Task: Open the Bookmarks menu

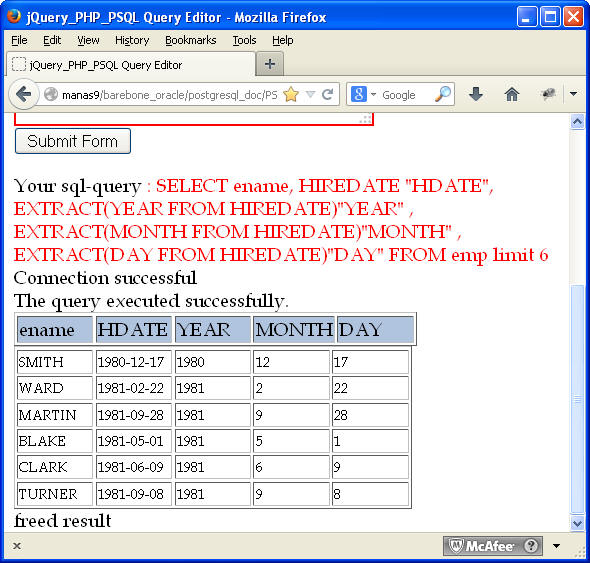Action: click(x=191, y=40)
